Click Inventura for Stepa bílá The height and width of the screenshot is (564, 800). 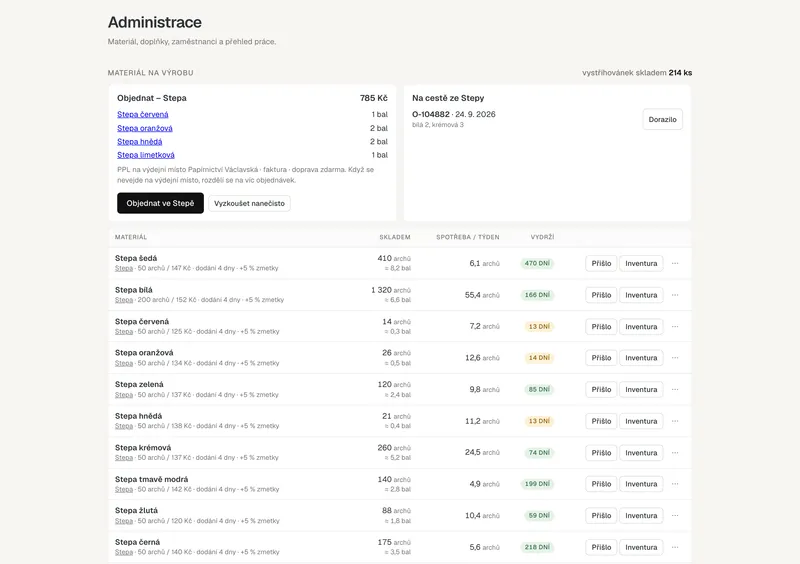click(x=641, y=295)
